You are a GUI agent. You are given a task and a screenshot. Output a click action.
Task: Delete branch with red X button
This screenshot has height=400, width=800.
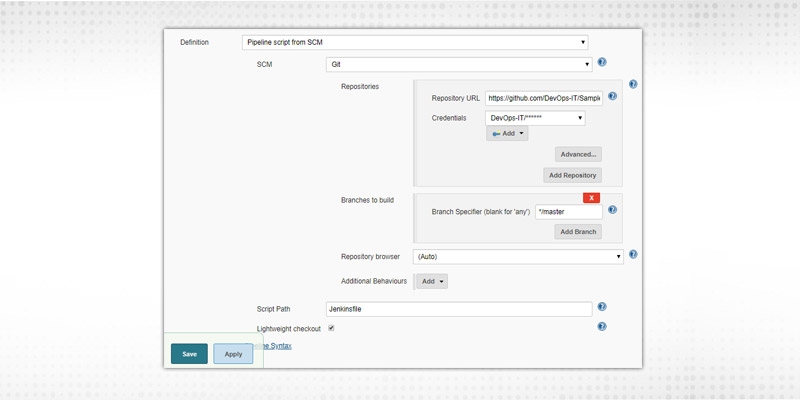click(x=591, y=198)
